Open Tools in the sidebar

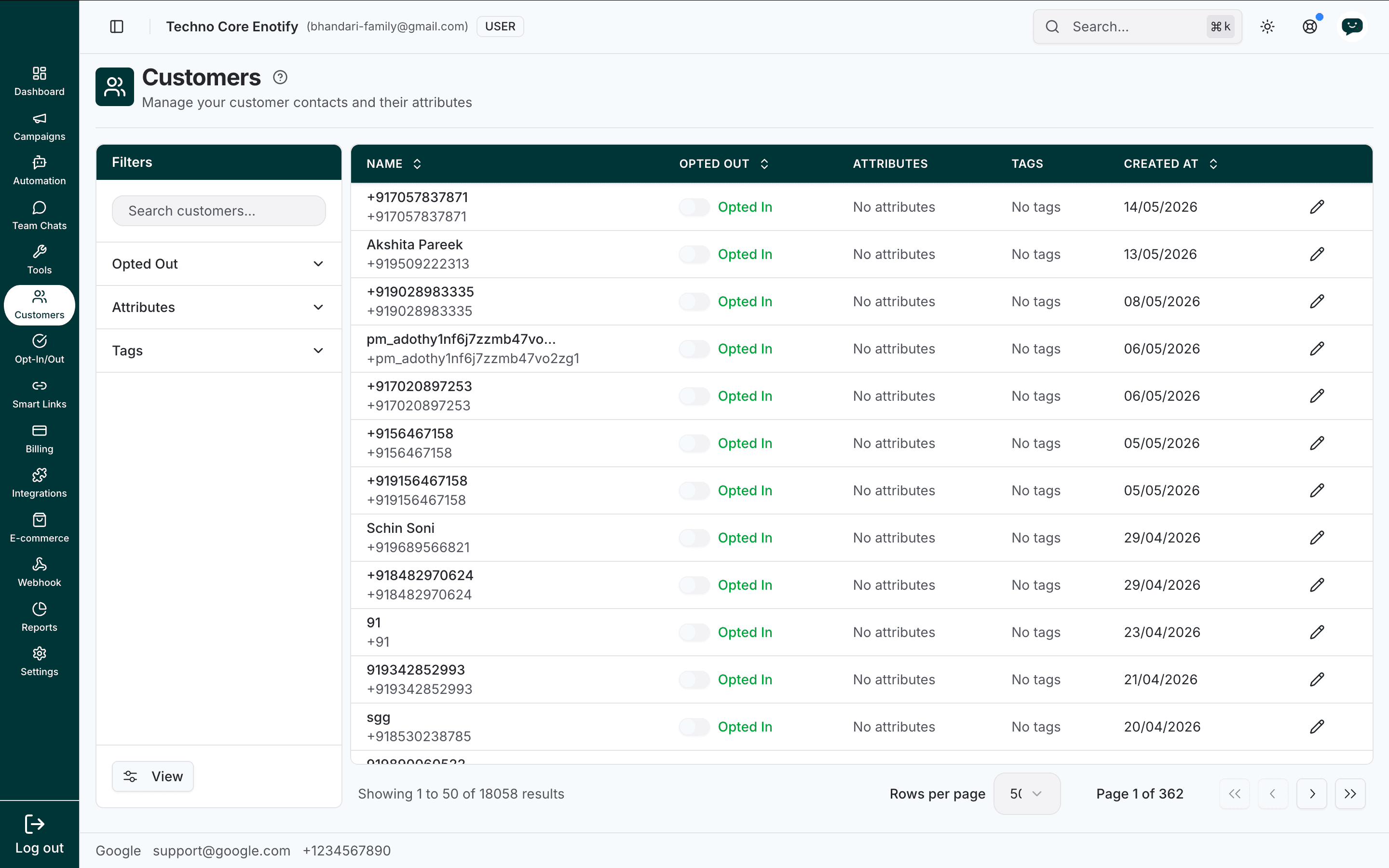(40, 260)
